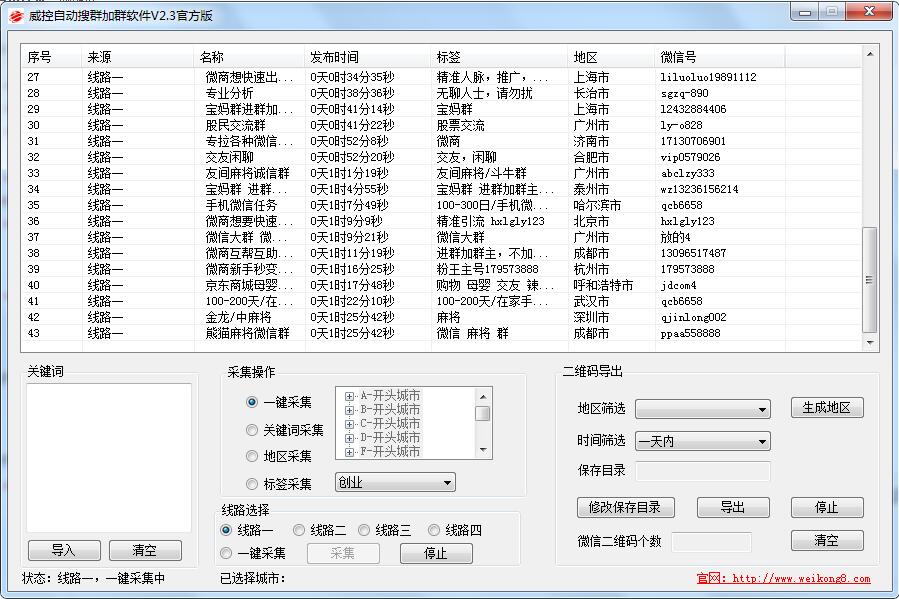Click the 发布时间 column header

coord(334,57)
